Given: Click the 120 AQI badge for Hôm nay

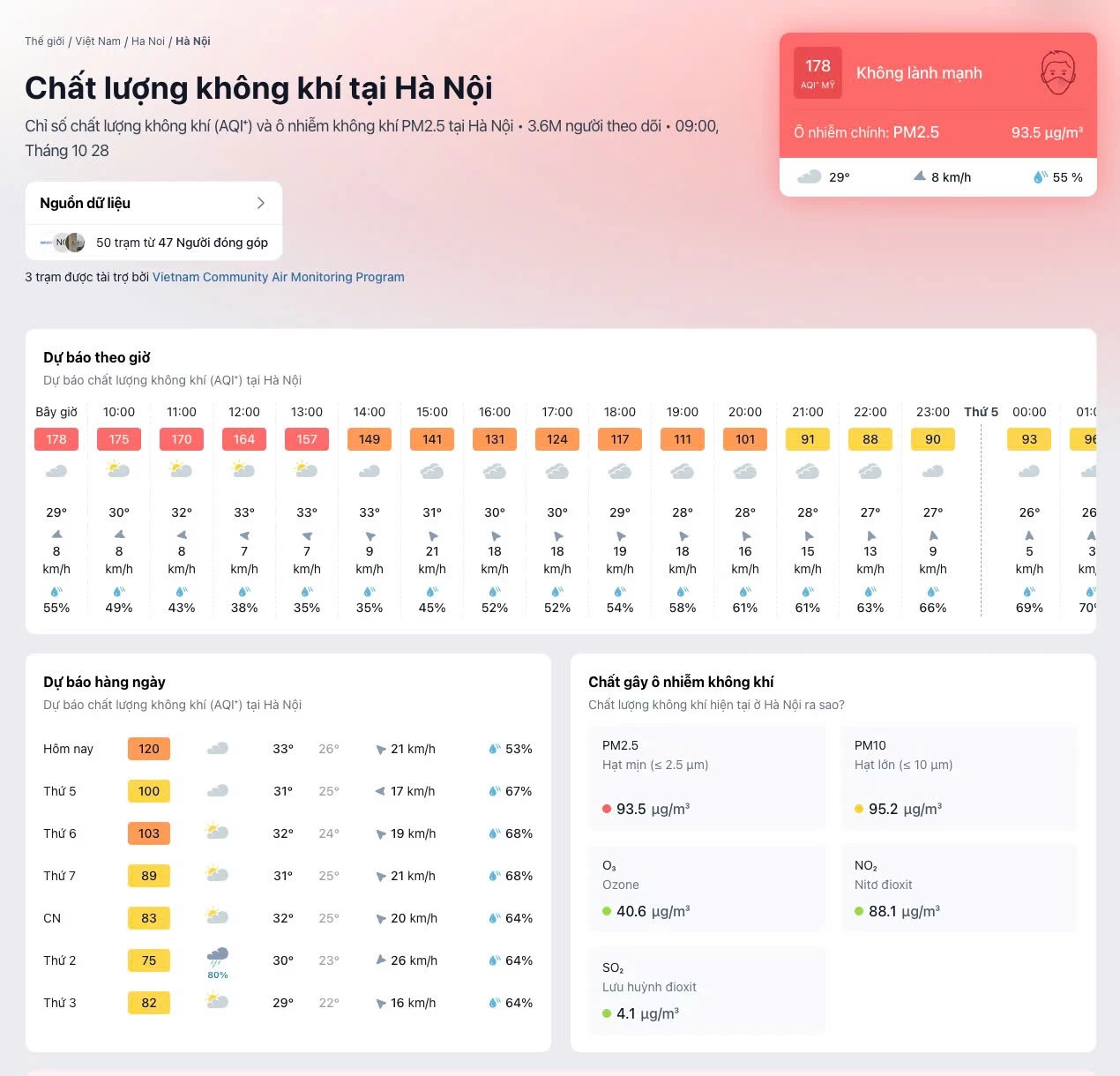Looking at the screenshot, I should click(149, 749).
